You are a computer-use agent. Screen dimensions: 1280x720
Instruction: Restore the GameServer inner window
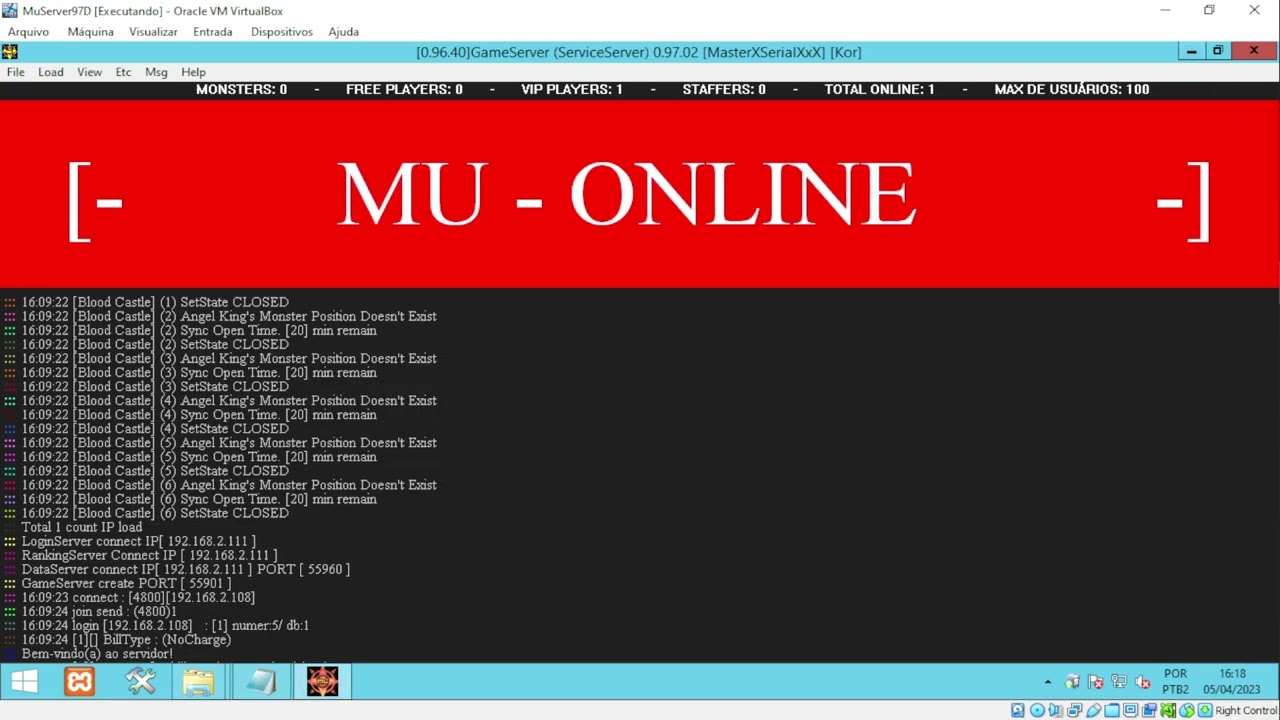pyautogui.click(x=1217, y=51)
